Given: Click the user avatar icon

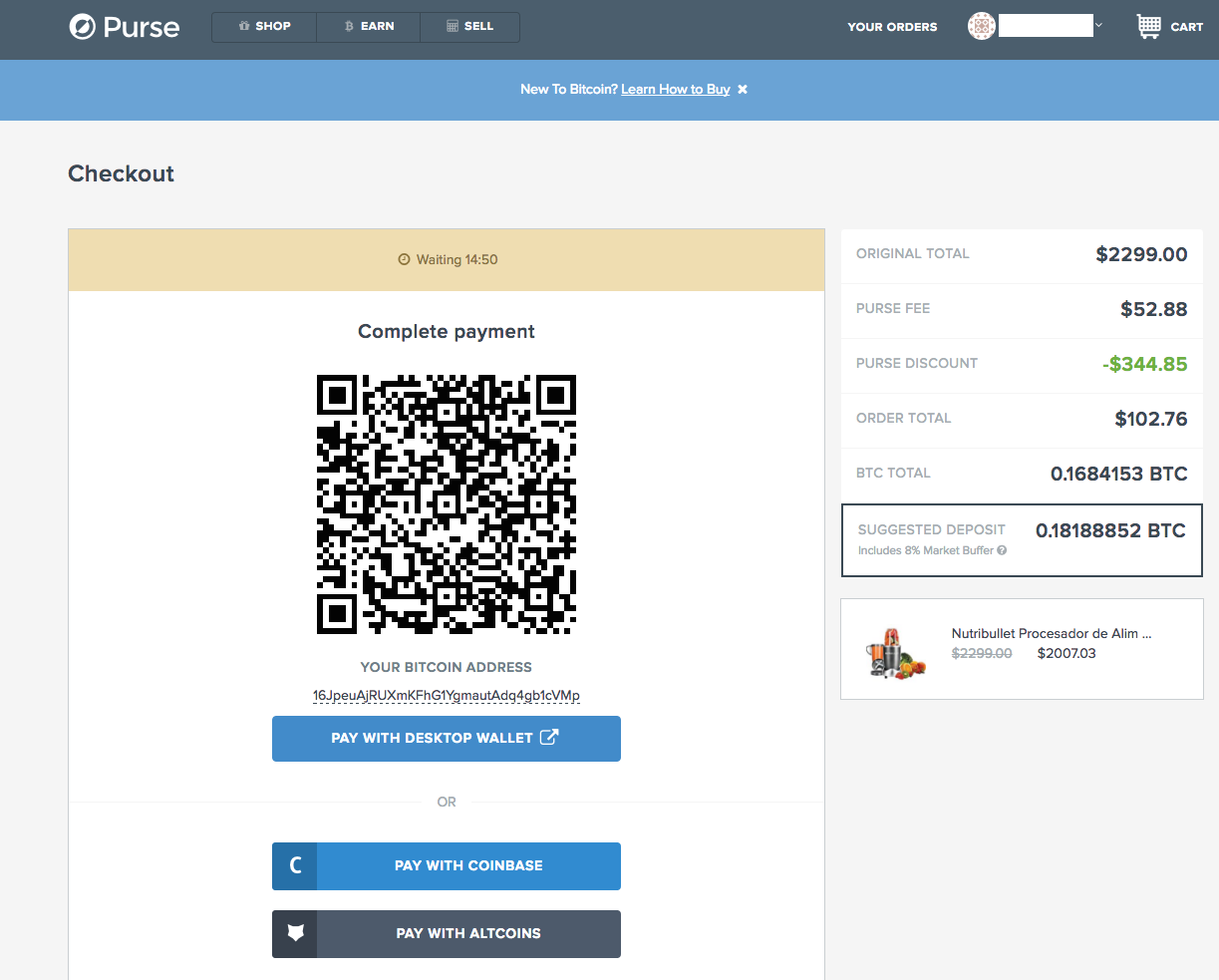Looking at the screenshot, I should pos(981,27).
